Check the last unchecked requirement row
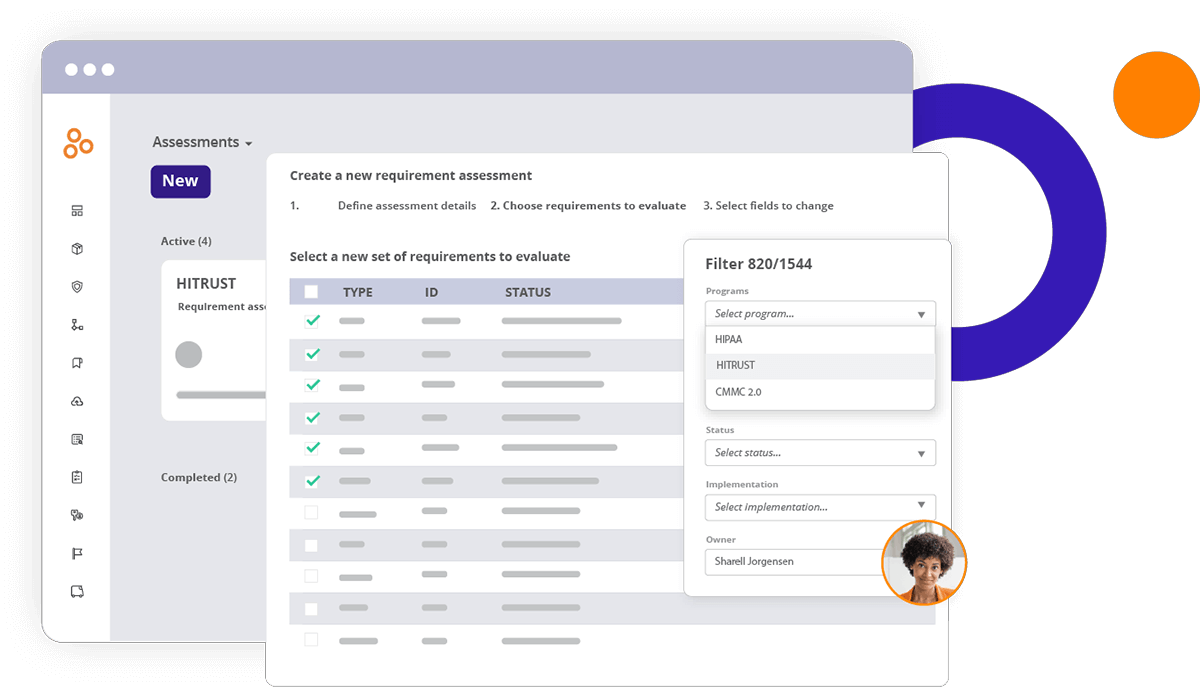Viewport: 1200px width, 687px height. coord(311,639)
